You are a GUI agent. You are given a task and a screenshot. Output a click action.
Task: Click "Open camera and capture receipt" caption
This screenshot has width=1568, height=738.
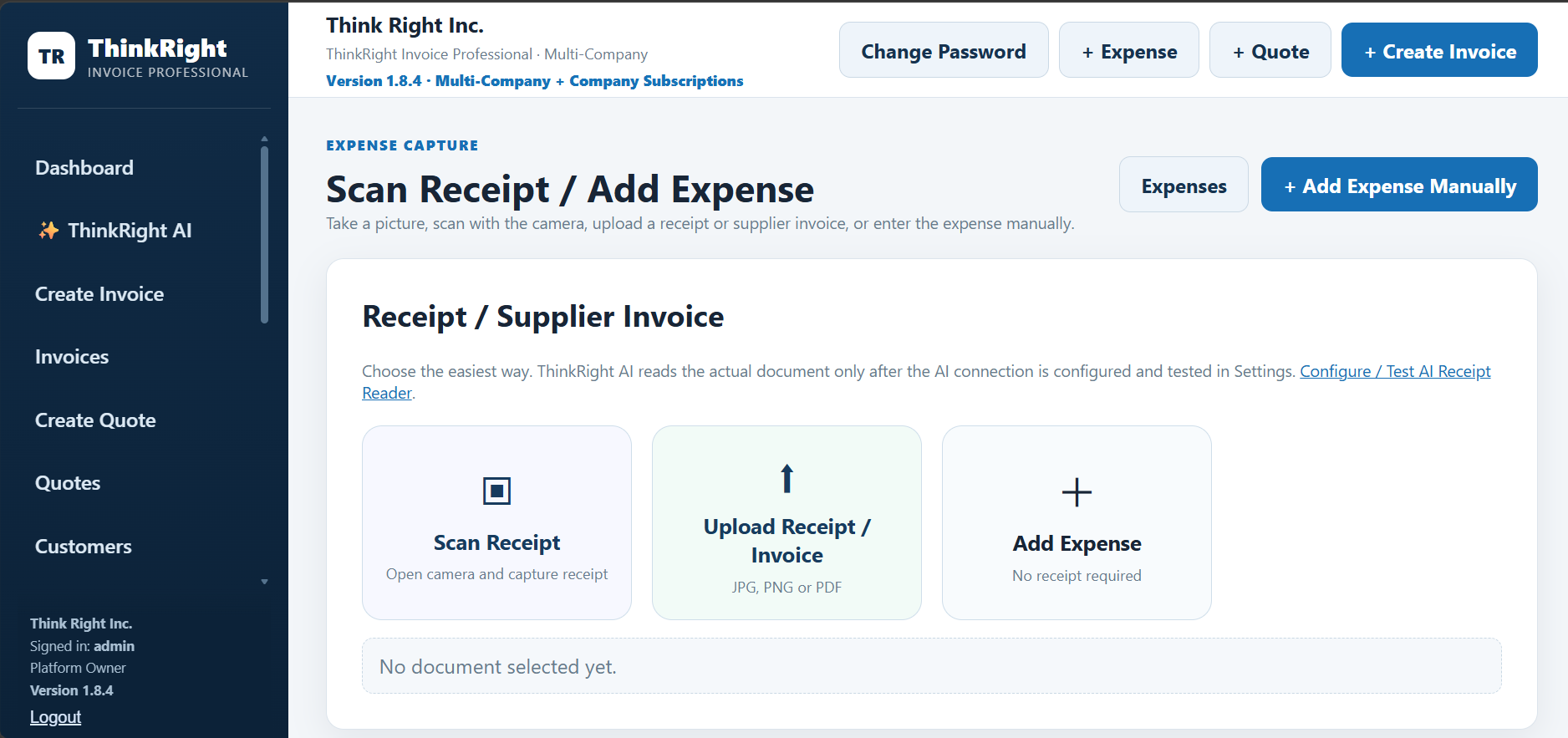click(496, 574)
